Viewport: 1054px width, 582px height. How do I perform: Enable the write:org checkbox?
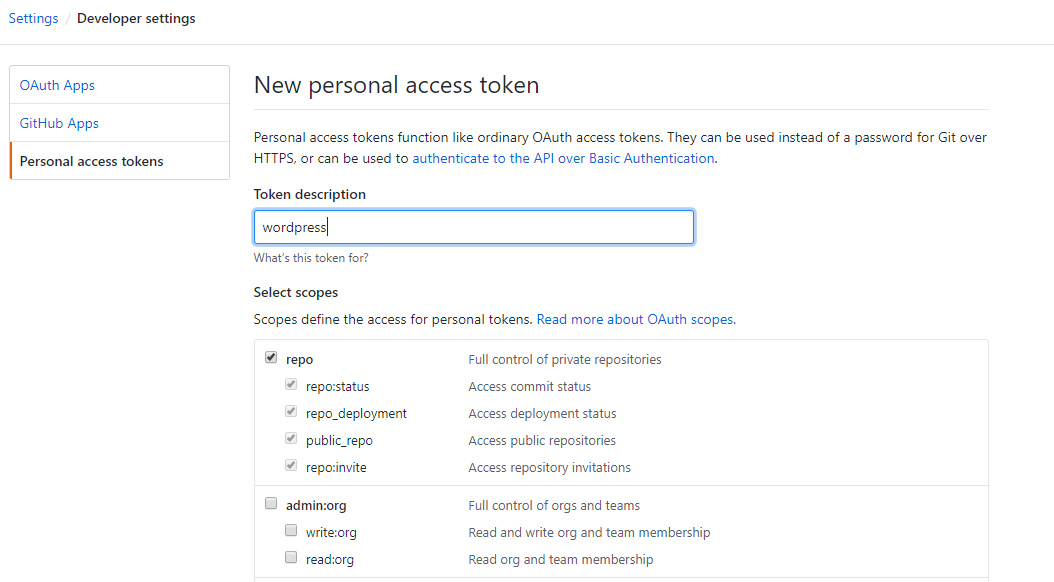click(x=291, y=531)
